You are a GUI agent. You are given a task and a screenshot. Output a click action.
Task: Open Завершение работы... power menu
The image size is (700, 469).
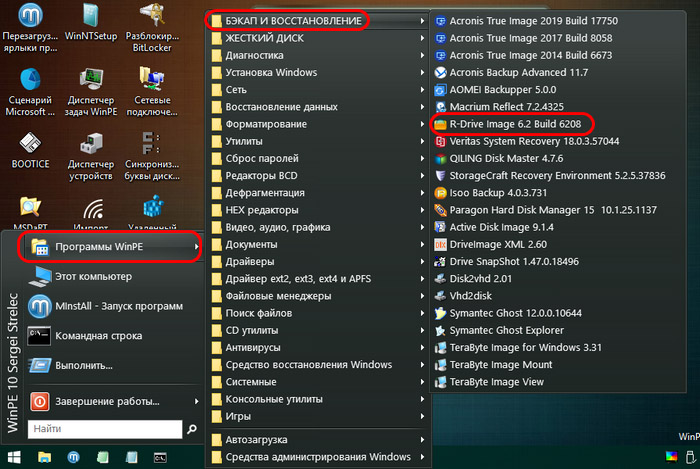pyautogui.click(x=113, y=401)
